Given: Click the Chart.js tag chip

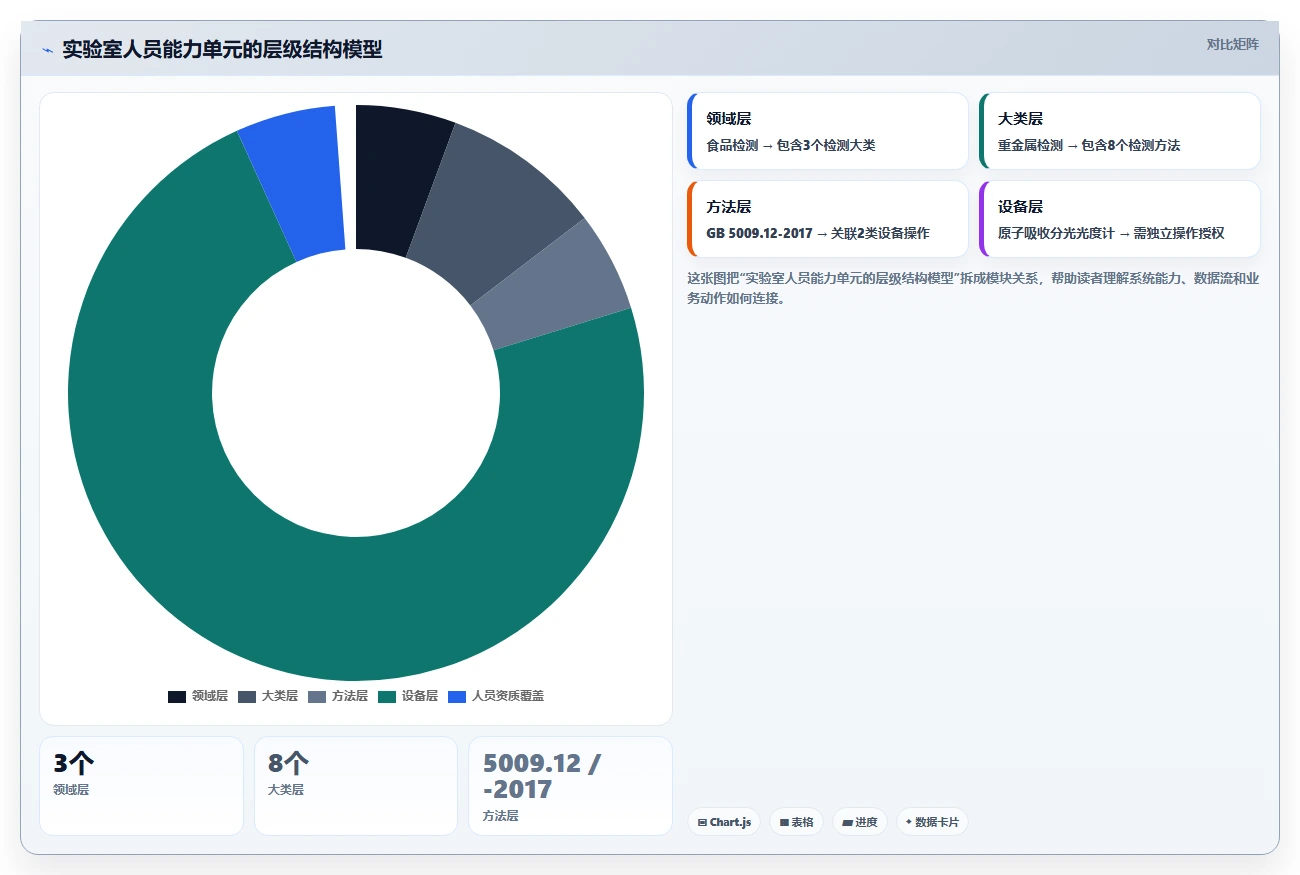Looking at the screenshot, I should (724, 822).
